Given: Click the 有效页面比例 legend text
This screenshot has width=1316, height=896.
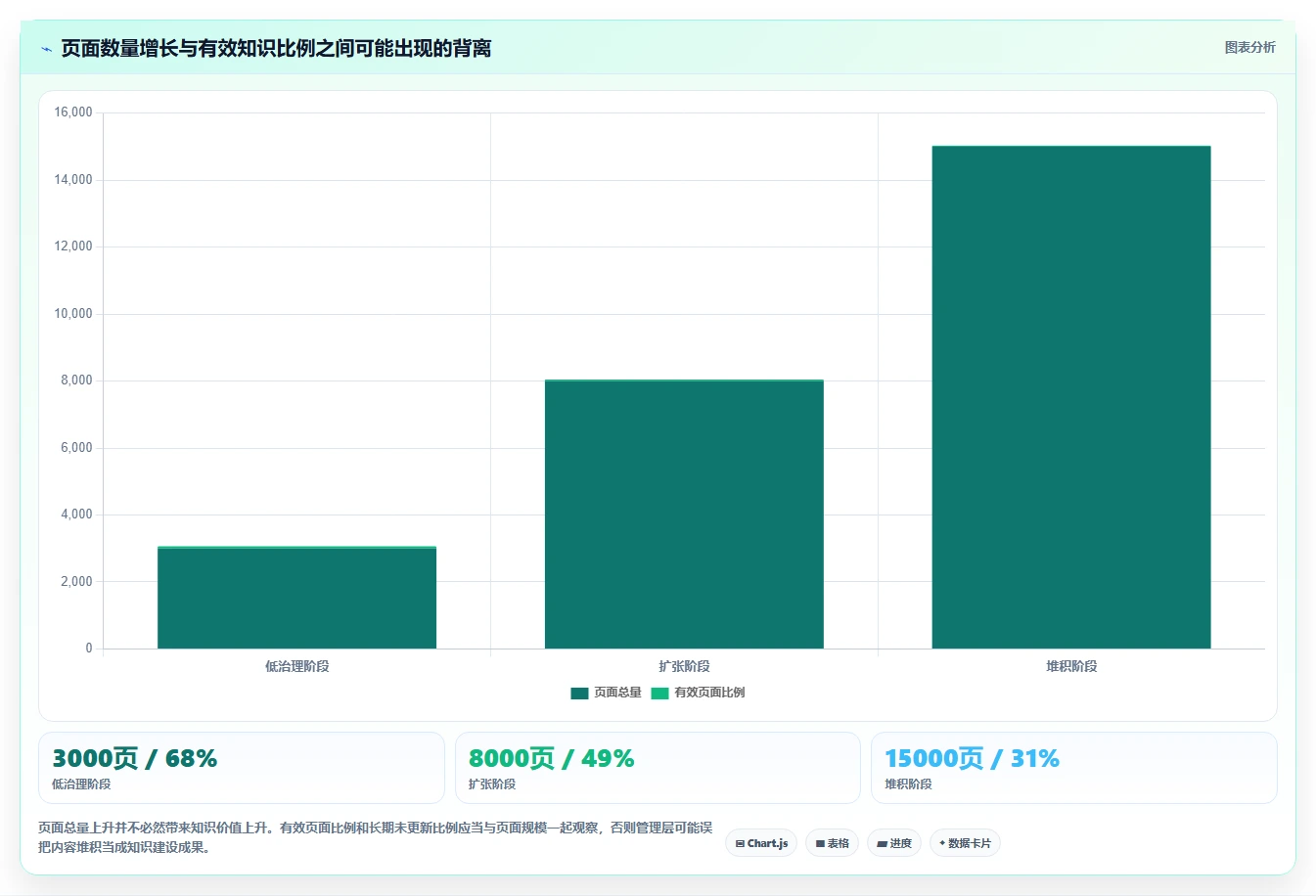Looking at the screenshot, I should (x=709, y=693).
